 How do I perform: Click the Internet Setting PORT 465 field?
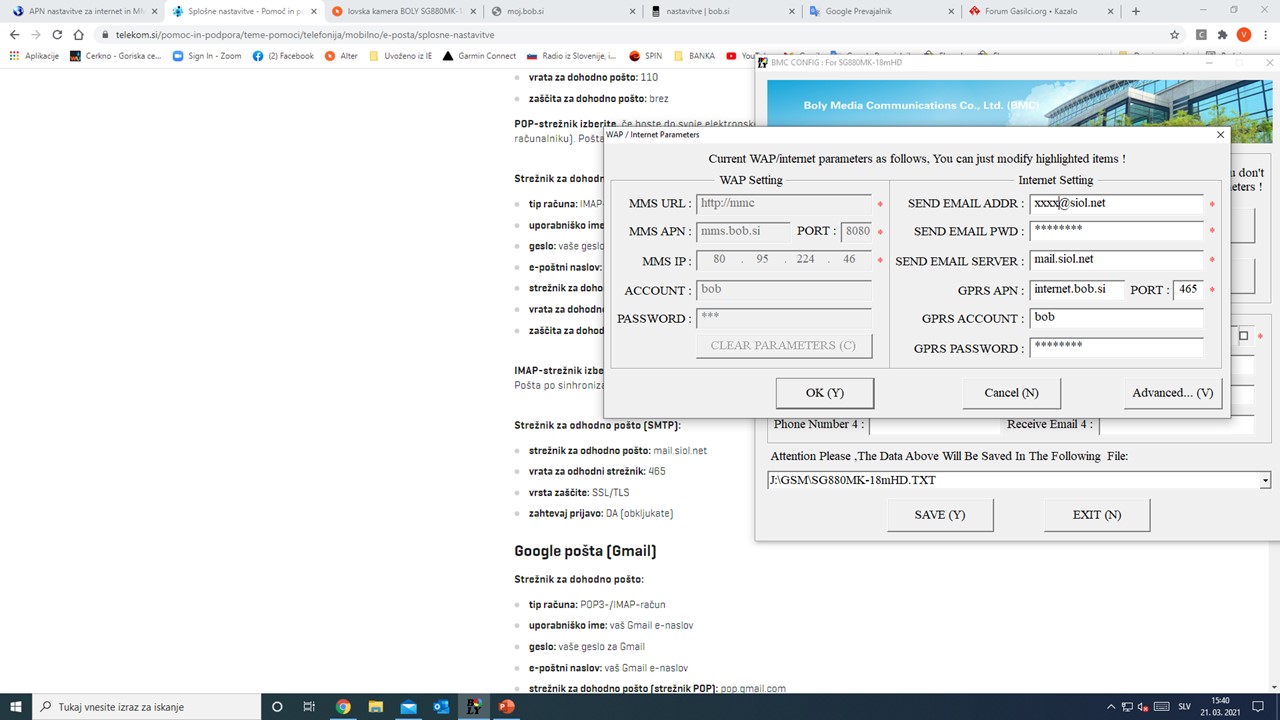click(1188, 290)
